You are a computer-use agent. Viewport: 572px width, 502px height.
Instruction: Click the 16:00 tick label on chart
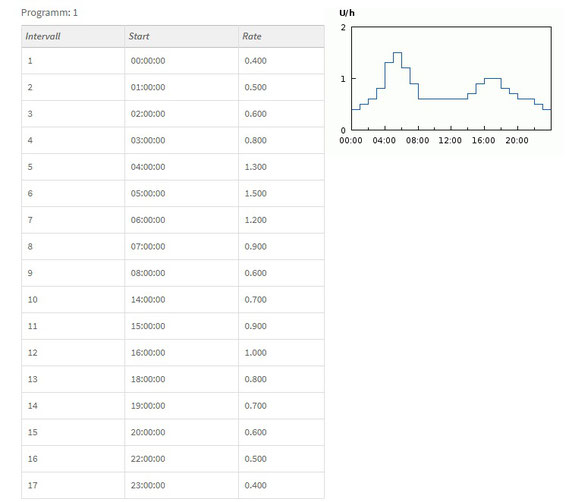coord(483,140)
